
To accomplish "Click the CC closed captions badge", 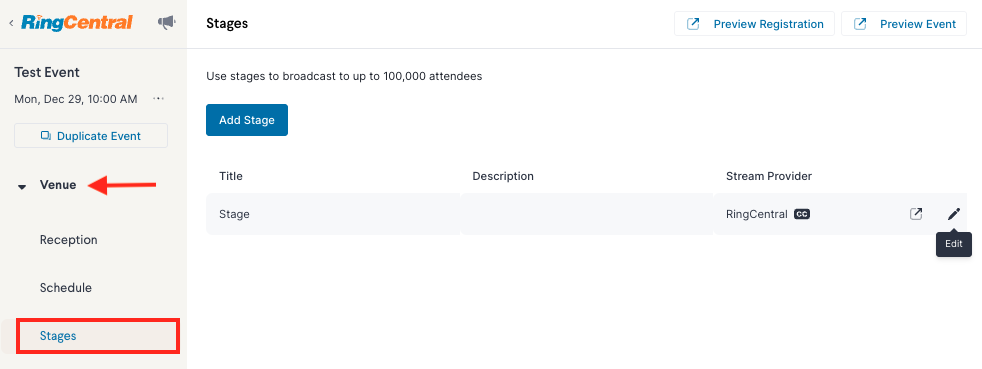I will point(802,214).
